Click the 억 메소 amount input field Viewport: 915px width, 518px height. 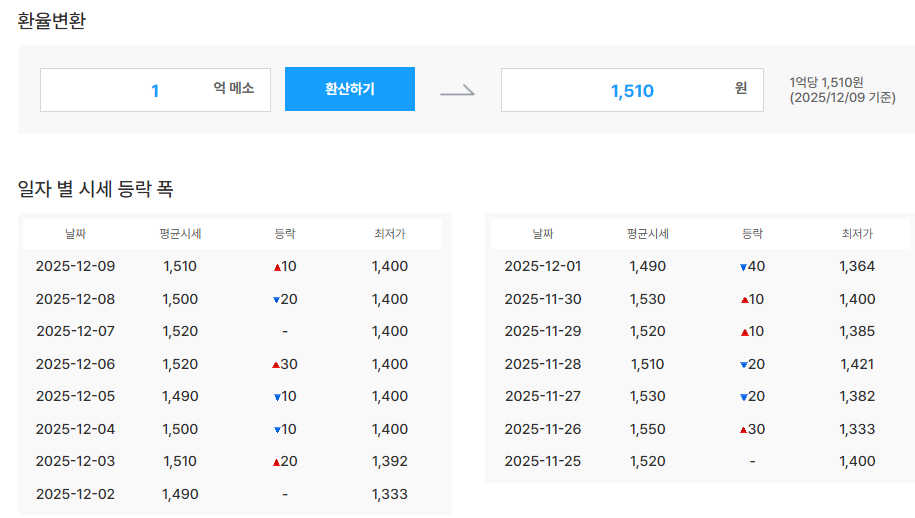155,90
